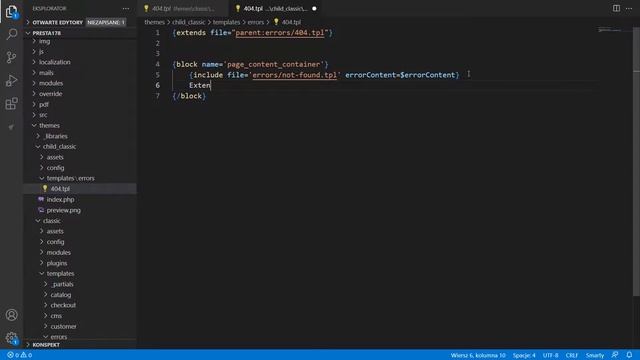Expand the img folder
Viewport: 640px width, 360px height.
(44, 41)
